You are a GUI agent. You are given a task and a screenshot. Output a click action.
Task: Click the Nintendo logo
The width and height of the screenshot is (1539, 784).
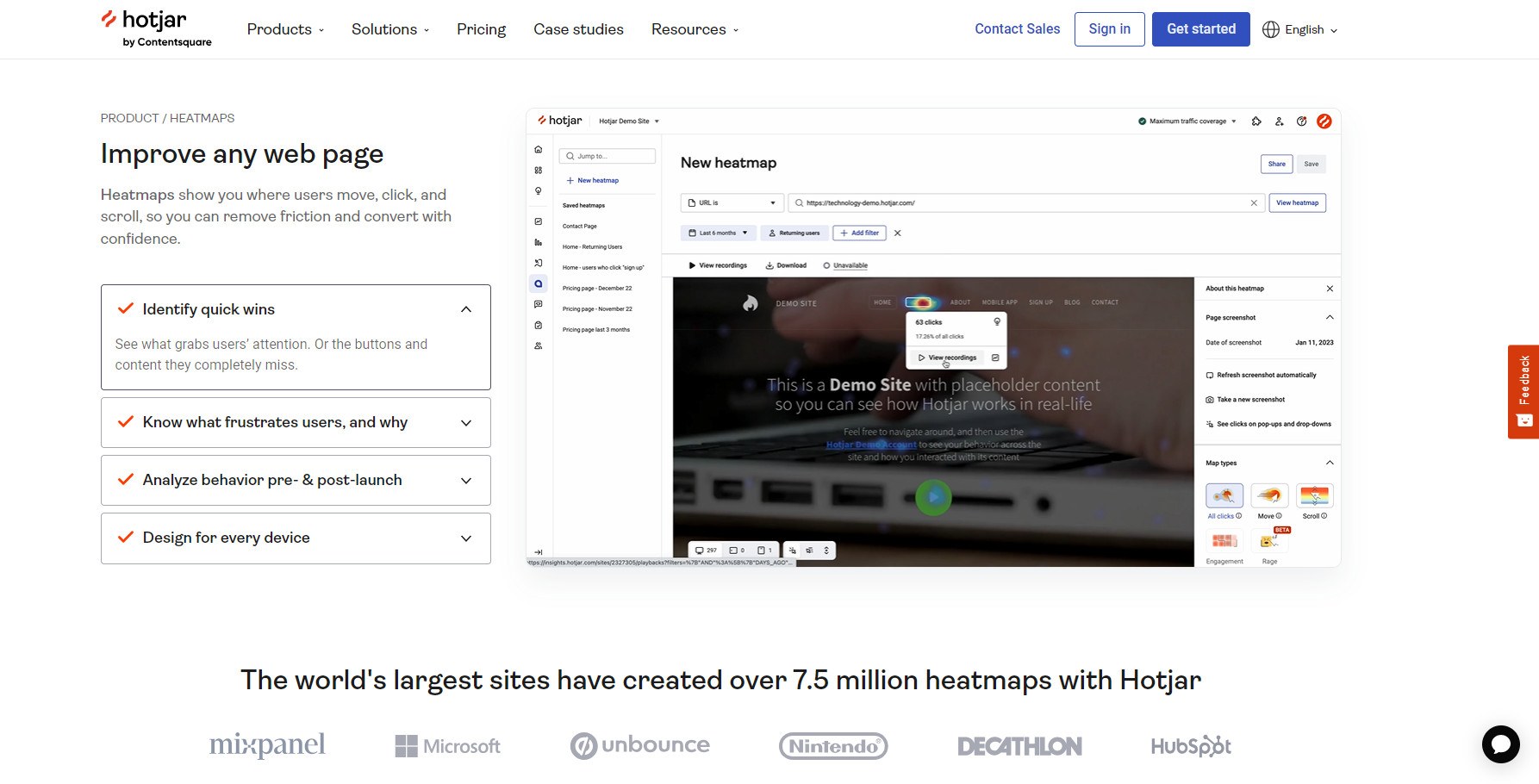(x=832, y=746)
